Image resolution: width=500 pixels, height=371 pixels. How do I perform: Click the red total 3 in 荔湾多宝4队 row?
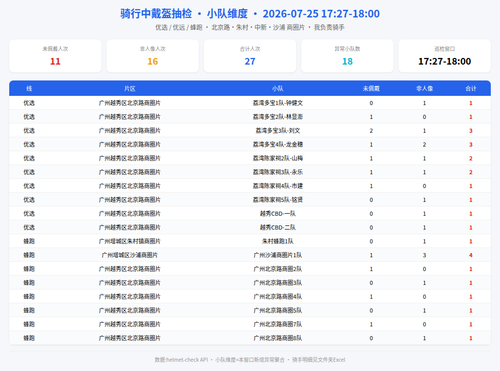pos(471,145)
